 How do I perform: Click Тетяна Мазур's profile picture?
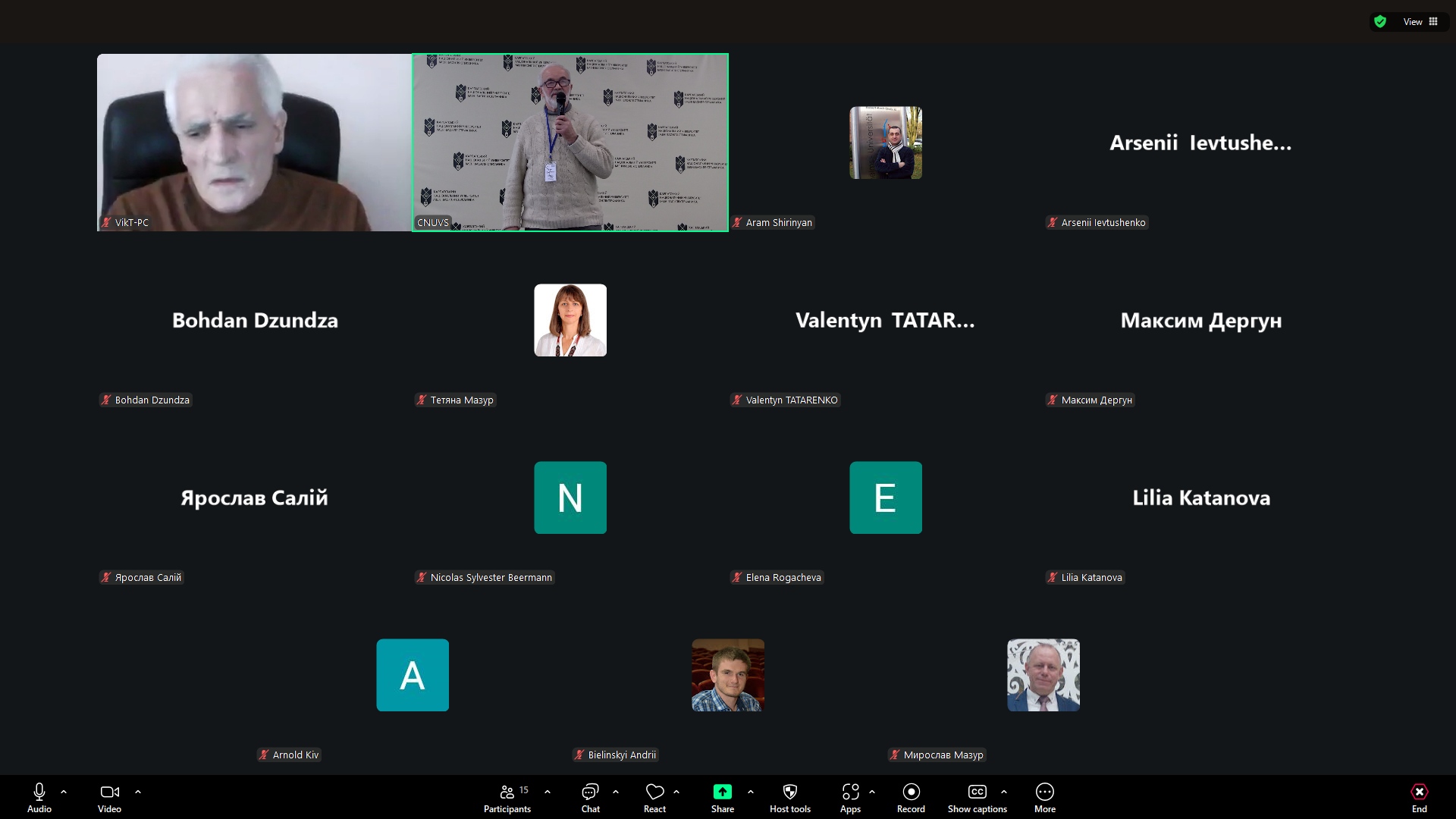click(570, 320)
